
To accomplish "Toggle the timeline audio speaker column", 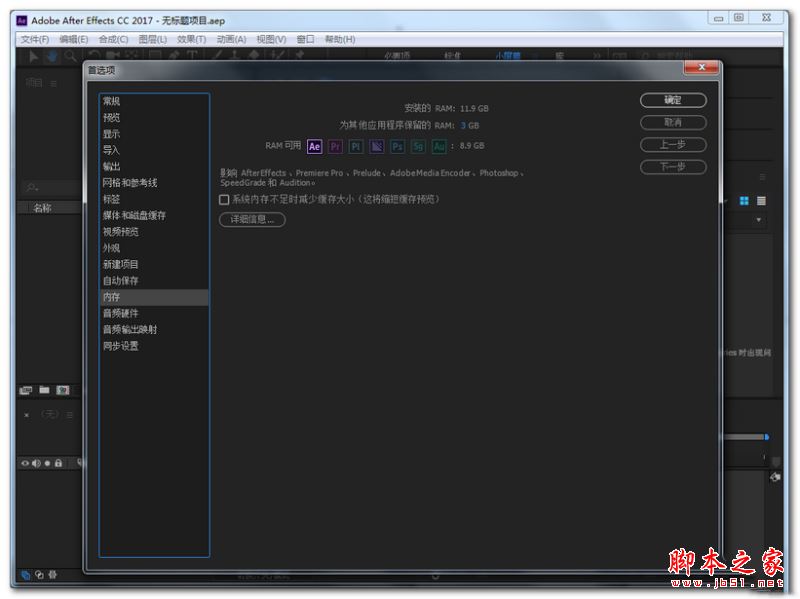I will pos(36,463).
